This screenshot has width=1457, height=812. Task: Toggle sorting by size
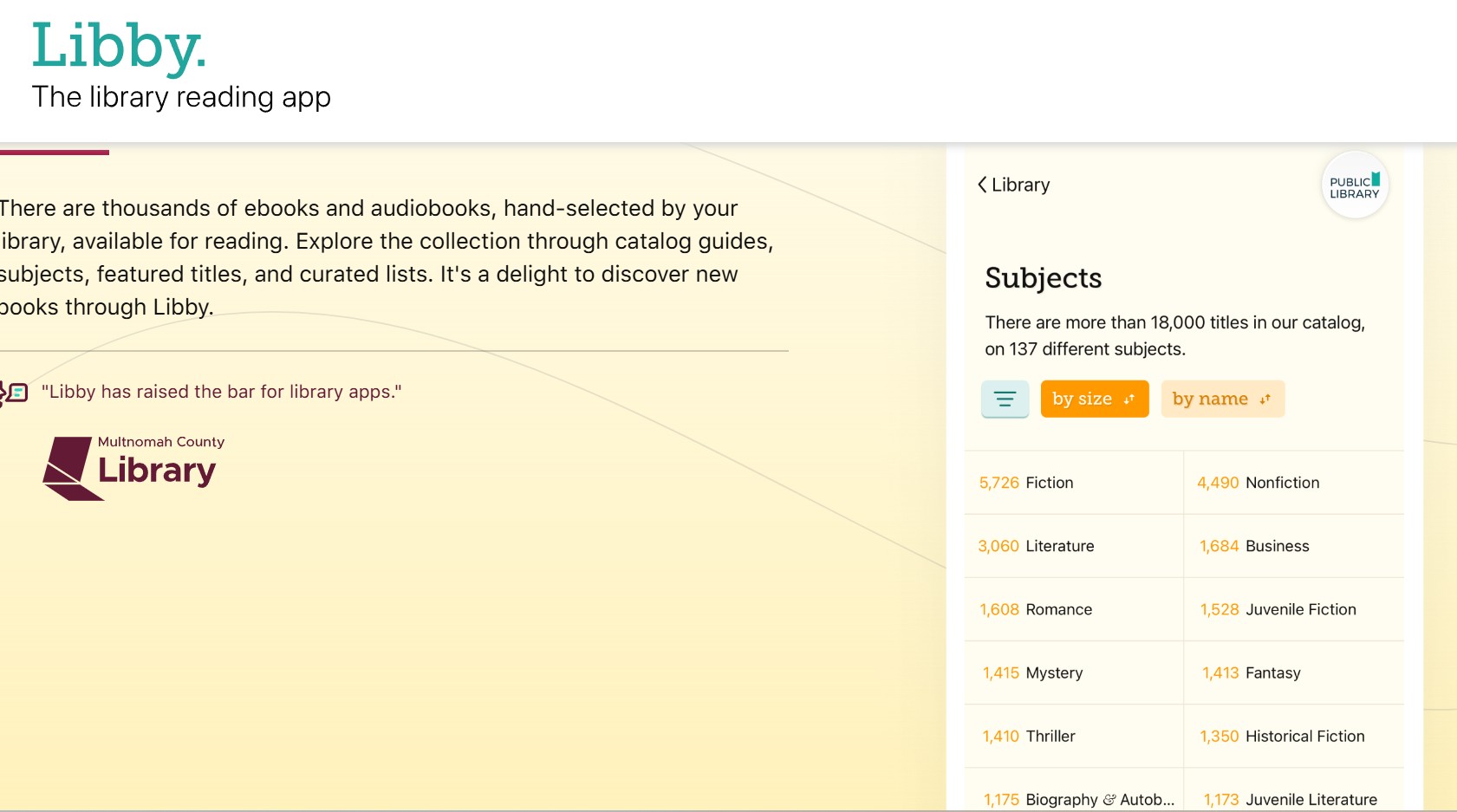click(x=1094, y=399)
